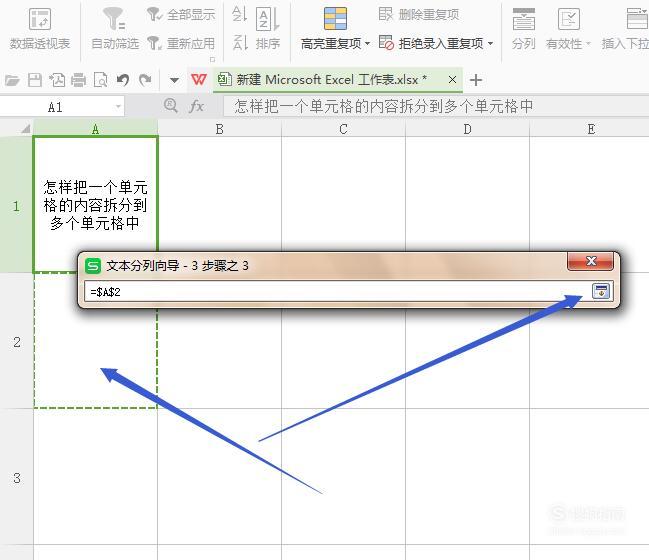Viewport: 649px width, 560px height.
Task: Click Reapply (重新应用) filter button
Action: [x=181, y=43]
